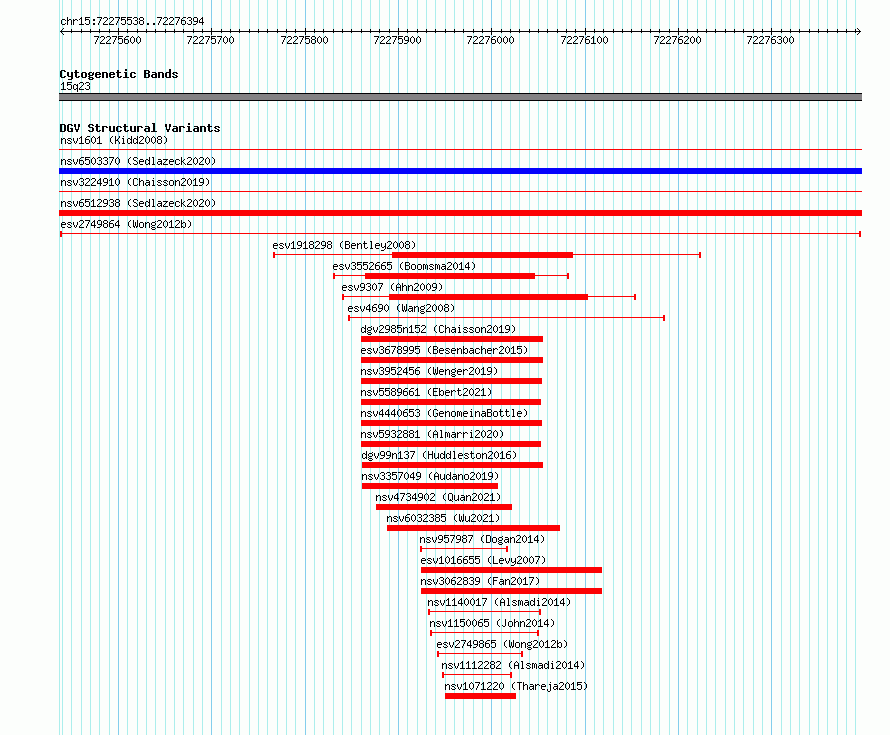Select the thin nsv957987 variant line

coord(464,549)
